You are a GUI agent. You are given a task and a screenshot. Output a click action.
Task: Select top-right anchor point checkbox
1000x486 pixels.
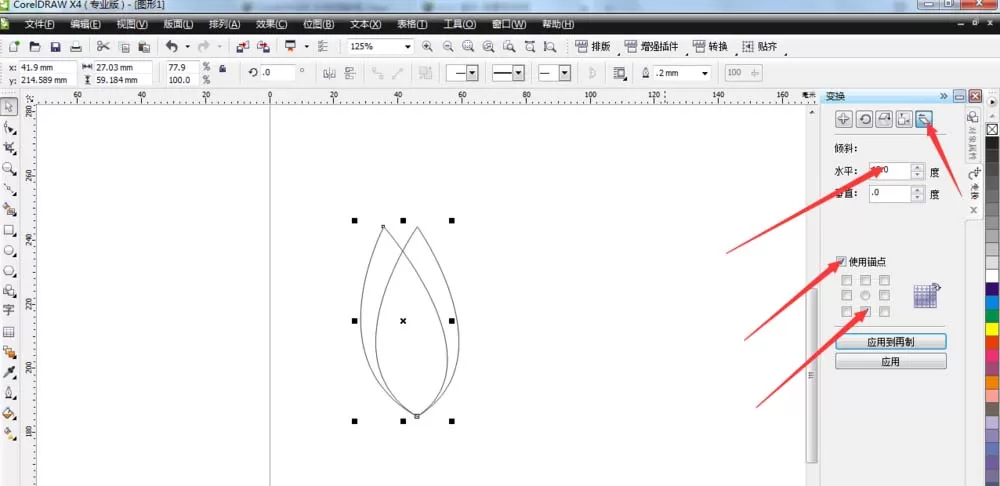(x=884, y=280)
